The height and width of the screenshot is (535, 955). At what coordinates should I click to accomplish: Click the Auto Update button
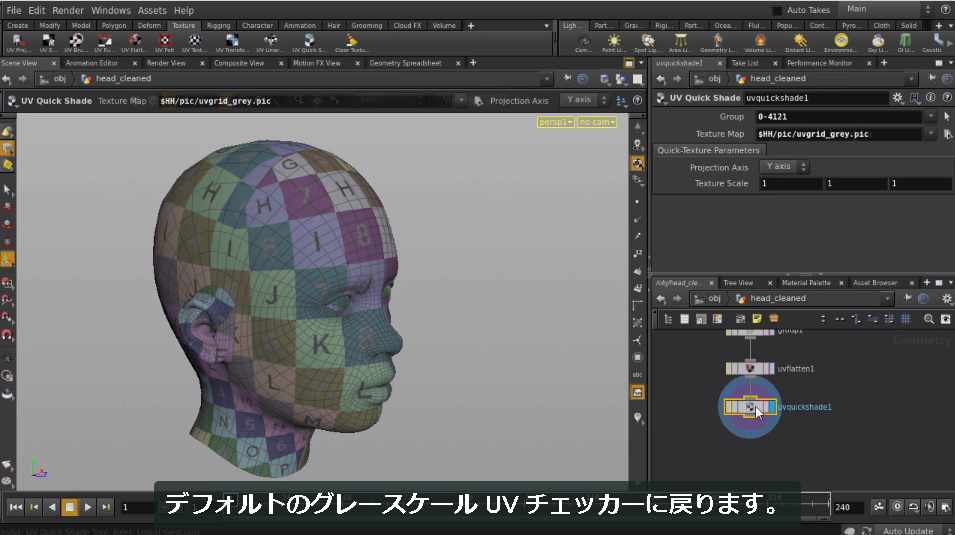[907, 531]
